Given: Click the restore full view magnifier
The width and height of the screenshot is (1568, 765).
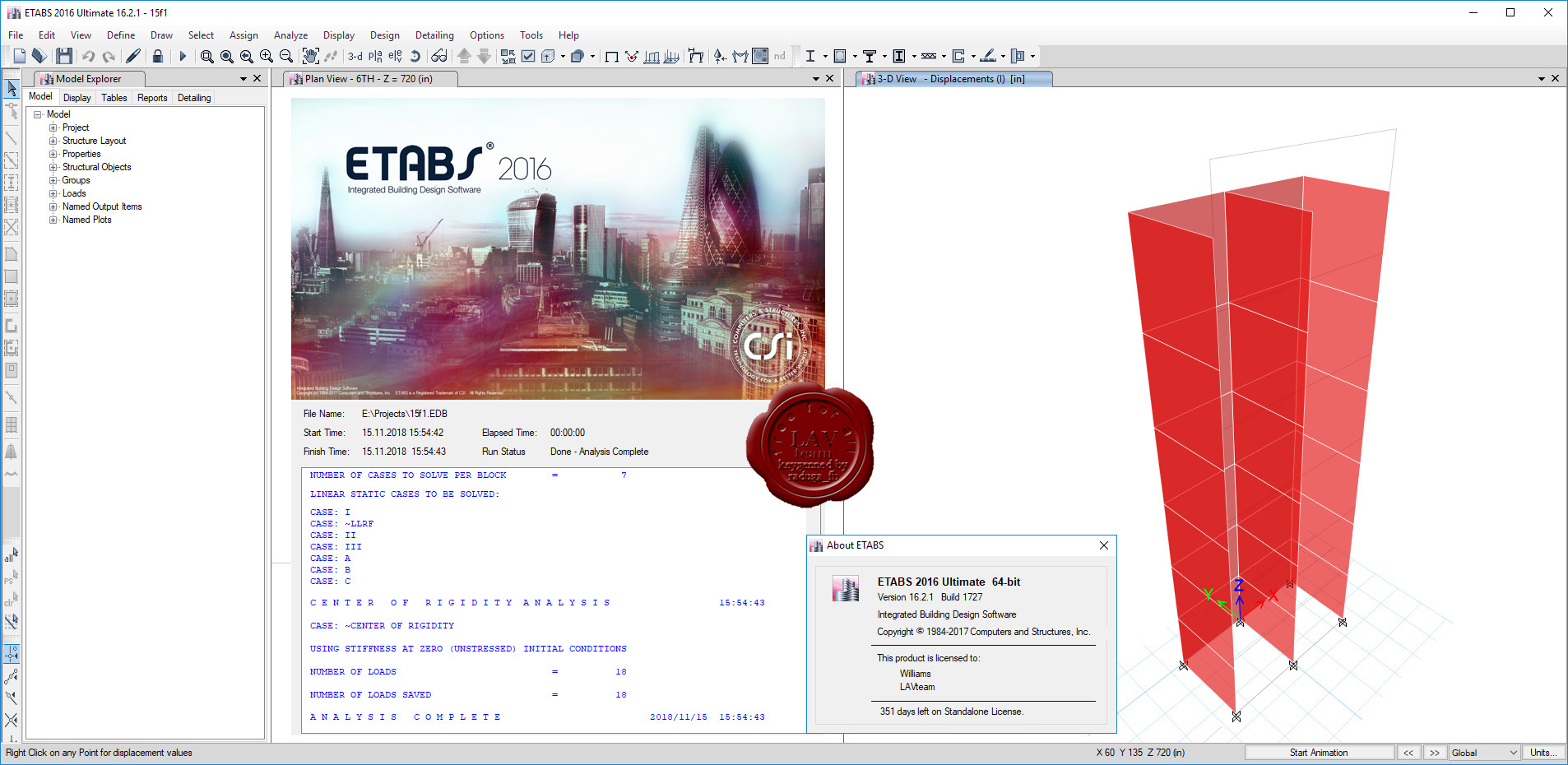Looking at the screenshot, I should click(x=227, y=56).
